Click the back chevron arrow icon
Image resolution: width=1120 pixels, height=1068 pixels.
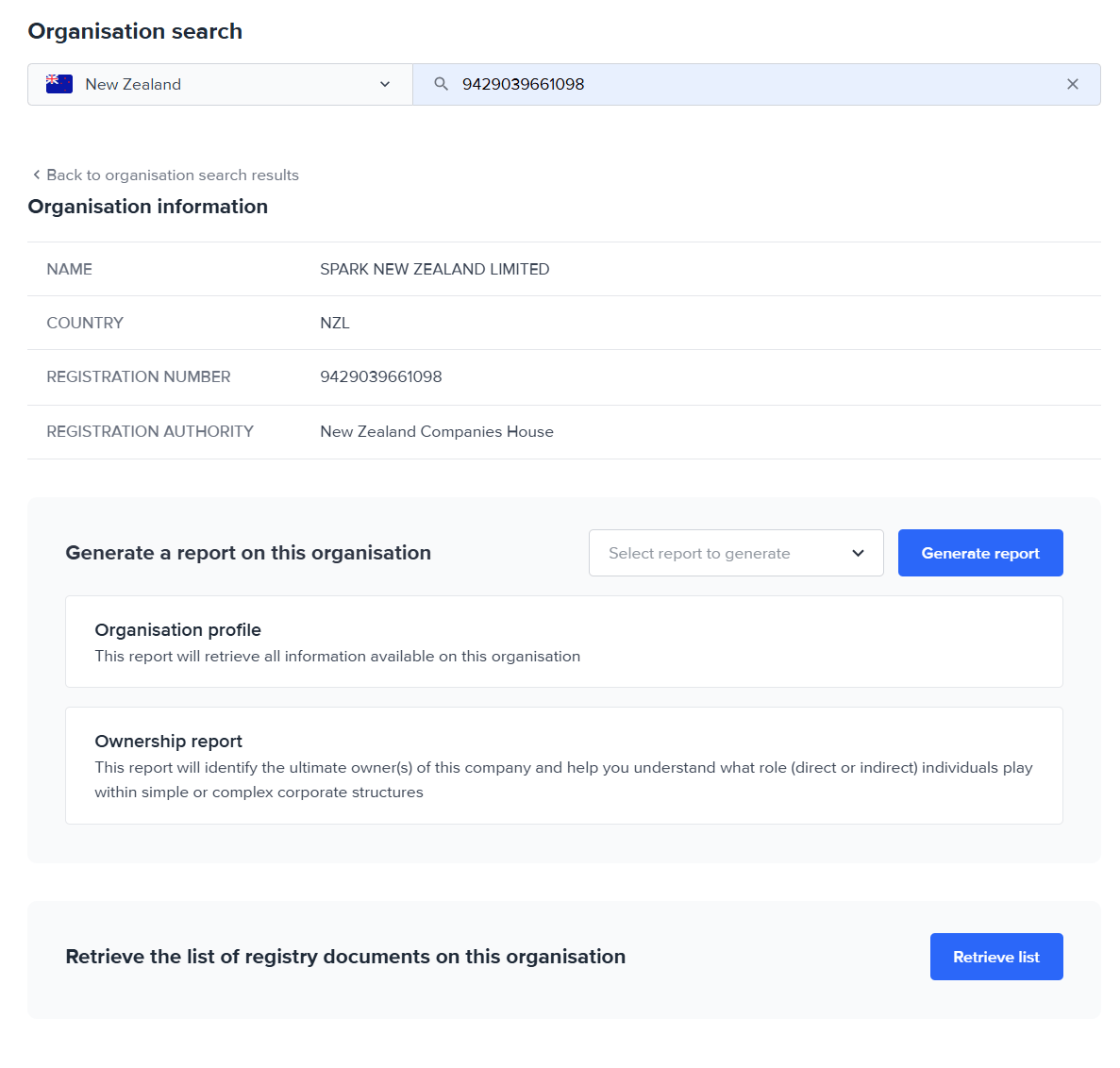pyautogui.click(x=36, y=175)
